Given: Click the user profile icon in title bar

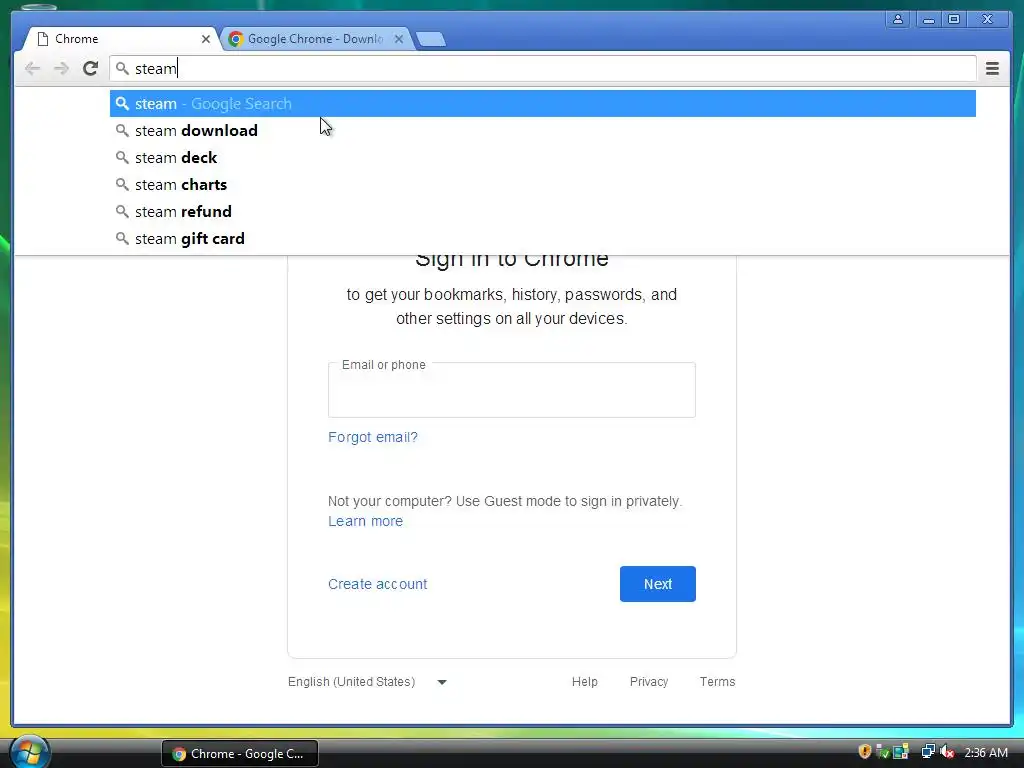Looking at the screenshot, I should (898, 19).
